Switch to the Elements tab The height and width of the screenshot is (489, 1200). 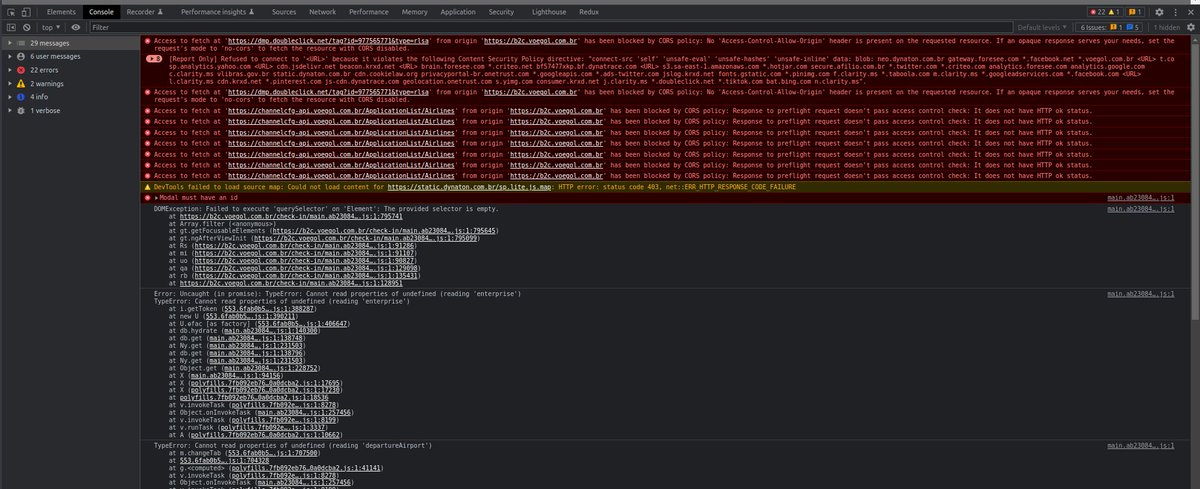pyautogui.click(x=61, y=11)
